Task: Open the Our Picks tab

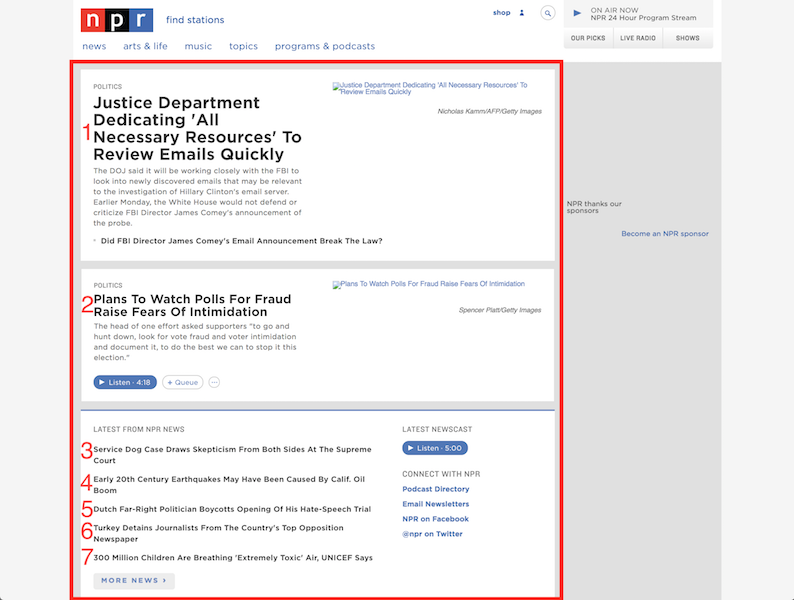Action: (587, 38)
